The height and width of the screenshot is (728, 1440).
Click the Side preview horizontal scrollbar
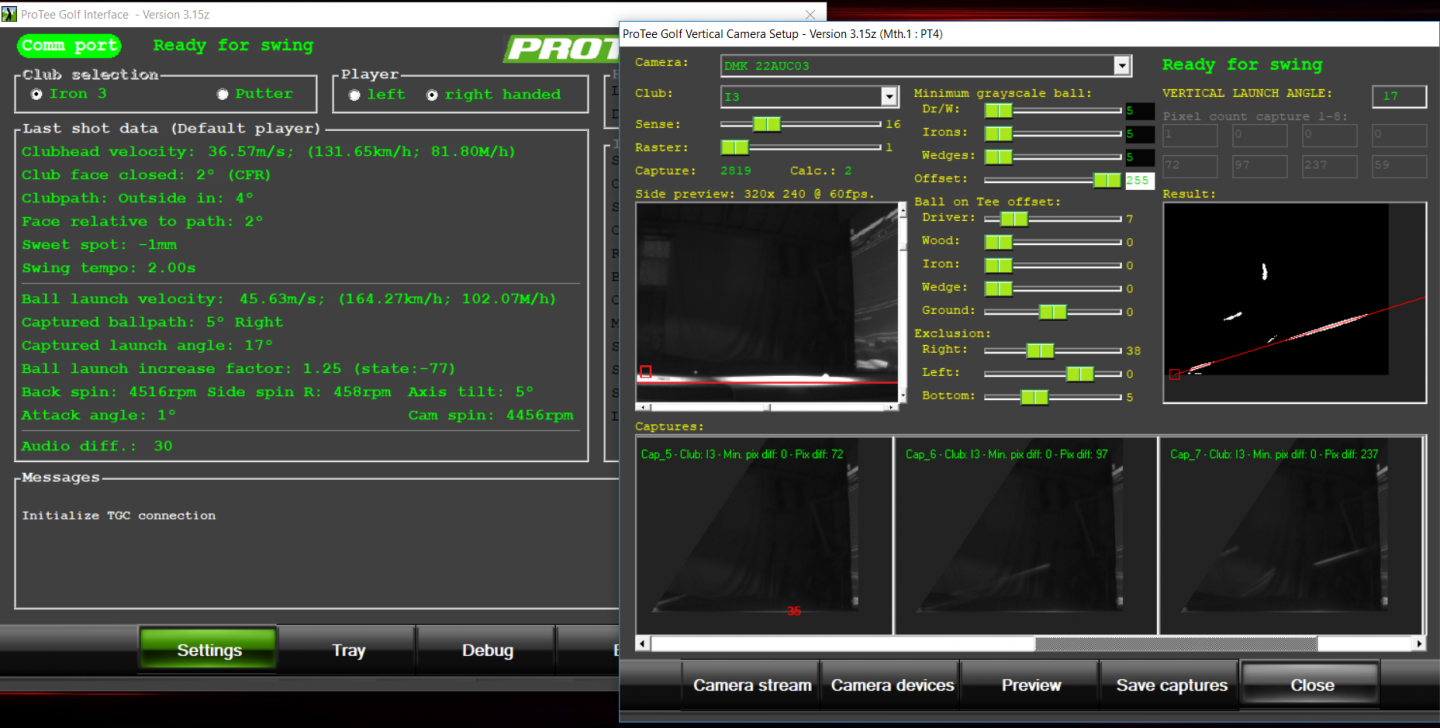(x=768, y=407)
